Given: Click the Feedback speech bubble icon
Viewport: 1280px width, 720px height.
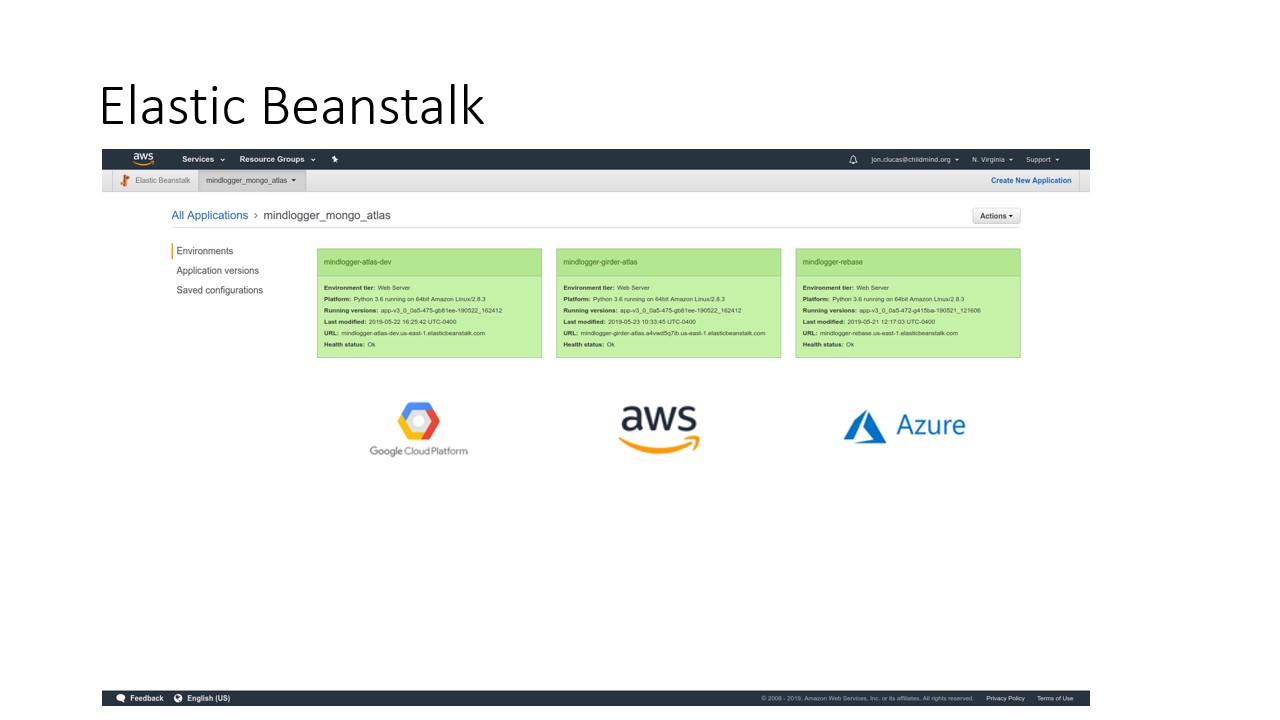Looking at the screenshot, I should tap(121, 698).
